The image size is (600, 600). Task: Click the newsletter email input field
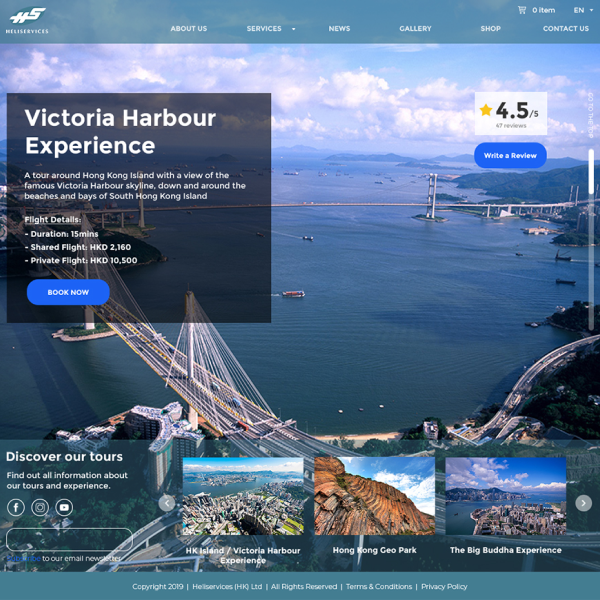[69, 540]
